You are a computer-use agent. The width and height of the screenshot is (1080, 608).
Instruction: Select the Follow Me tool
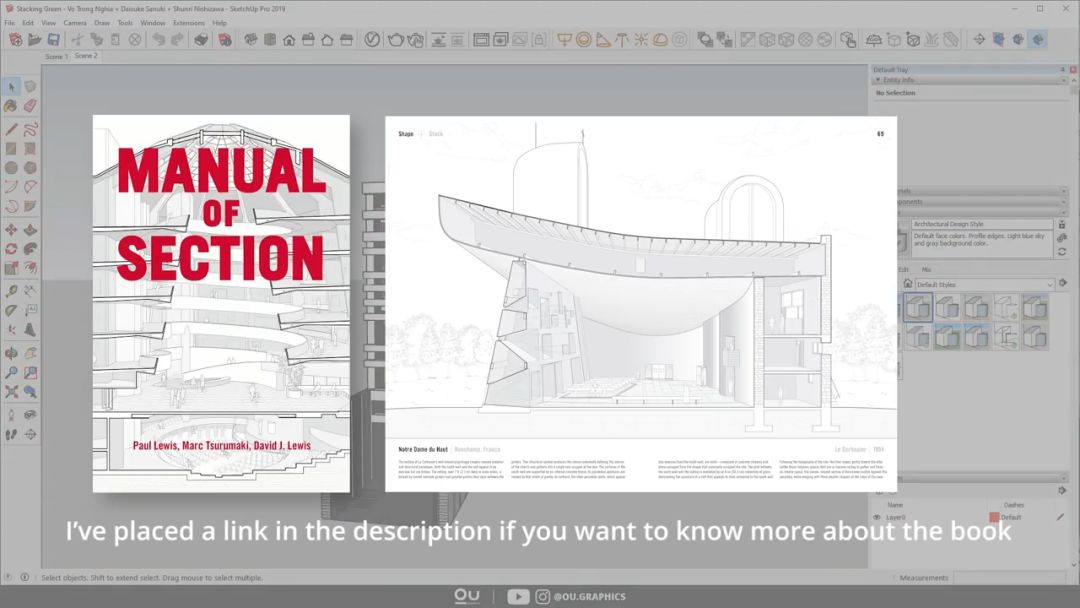click(x=30, y=249)
